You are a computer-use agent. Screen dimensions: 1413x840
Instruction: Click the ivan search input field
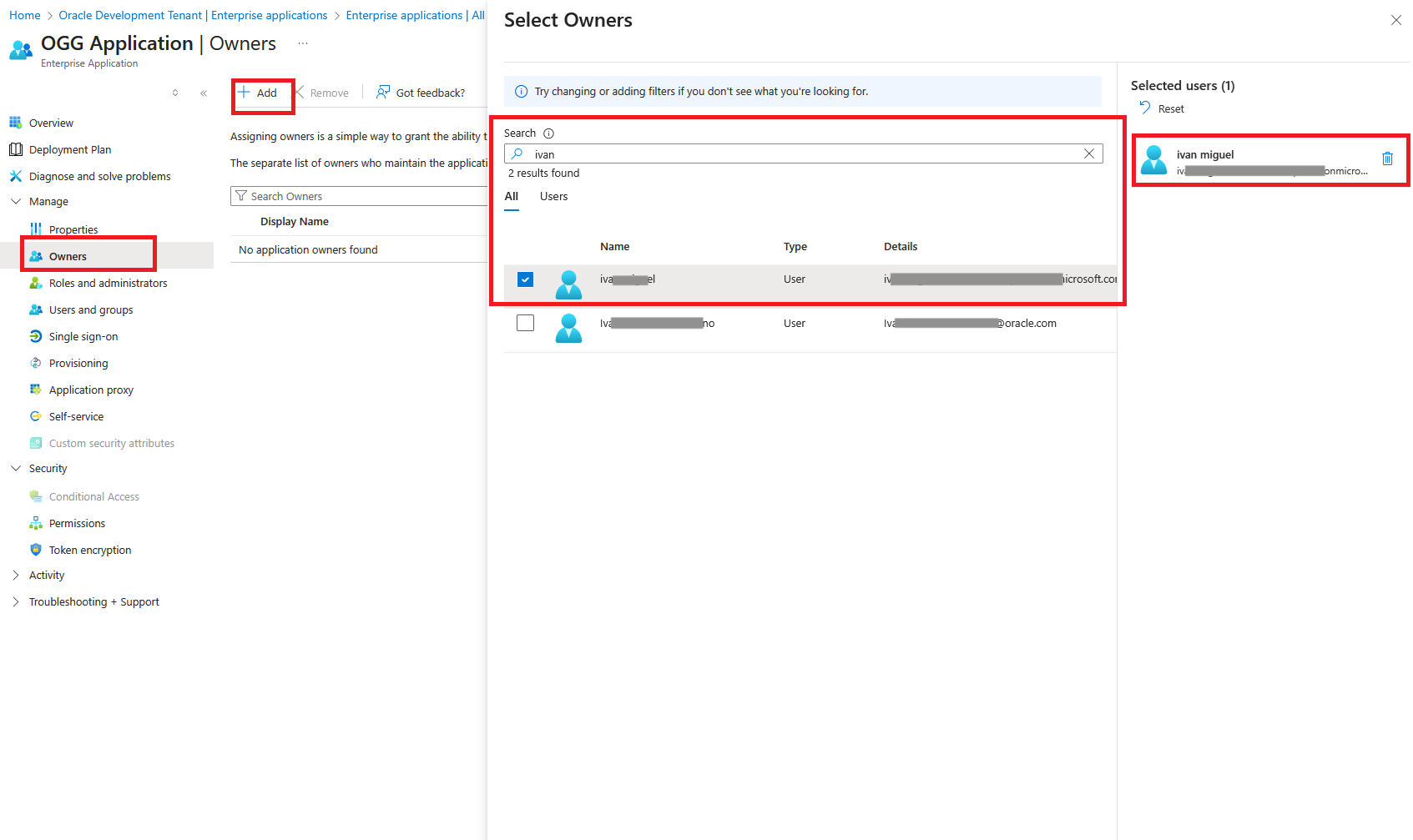pos(803,153)
